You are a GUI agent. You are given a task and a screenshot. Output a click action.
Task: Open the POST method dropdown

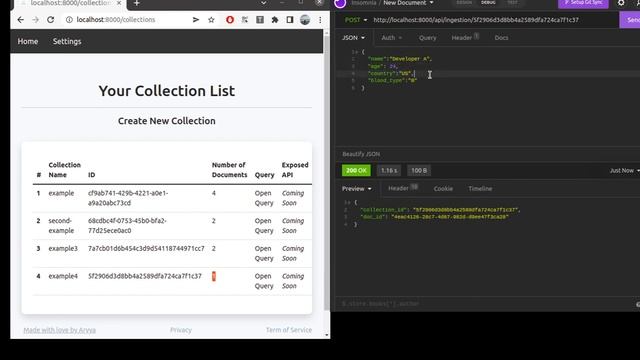(x=356, y=20)
